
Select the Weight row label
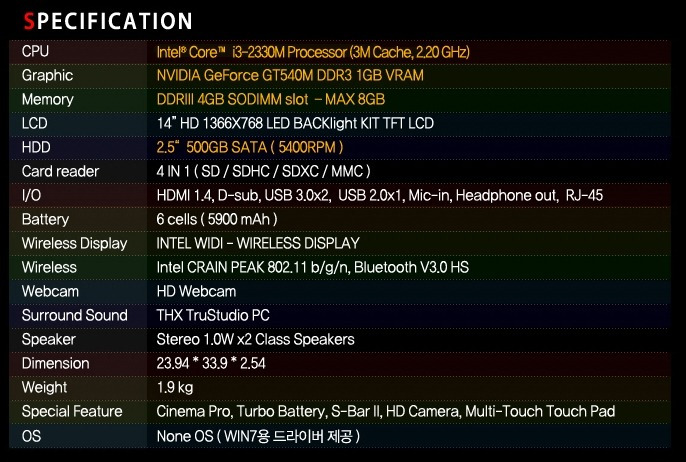tap(44, 387)
